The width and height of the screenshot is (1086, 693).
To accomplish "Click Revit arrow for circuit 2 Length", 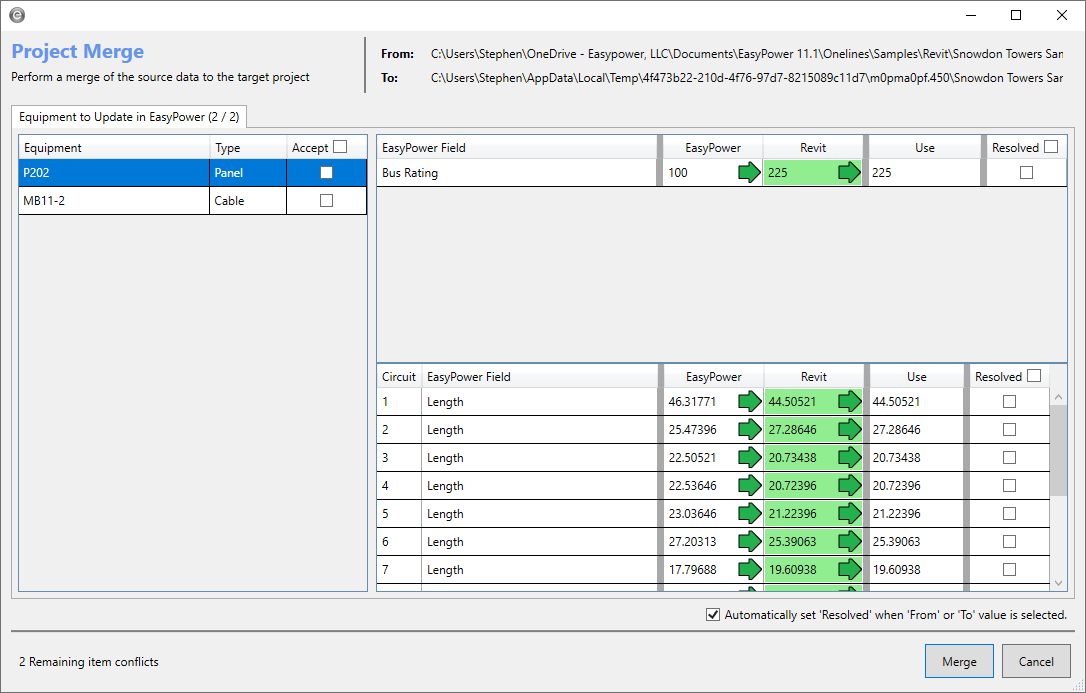I will [848, 430].
